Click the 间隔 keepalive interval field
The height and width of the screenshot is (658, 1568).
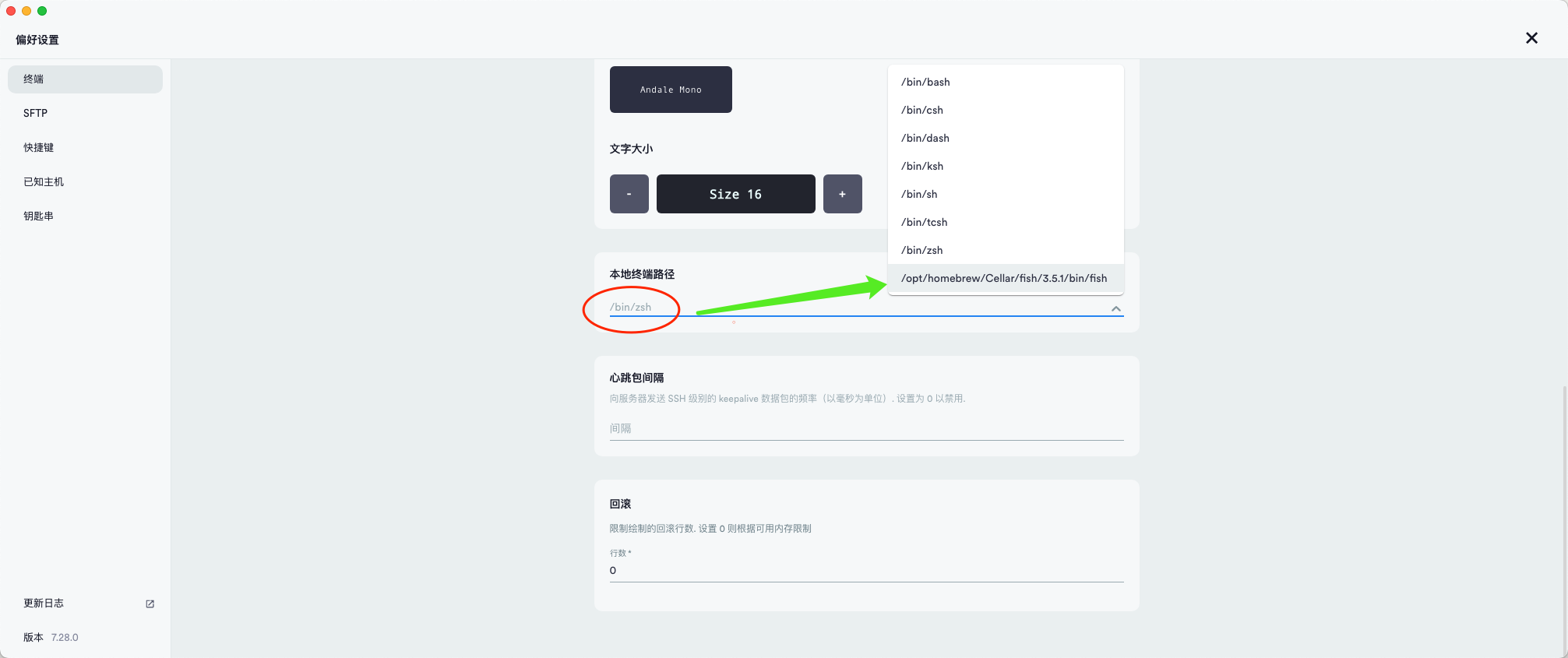coord(866,428)
